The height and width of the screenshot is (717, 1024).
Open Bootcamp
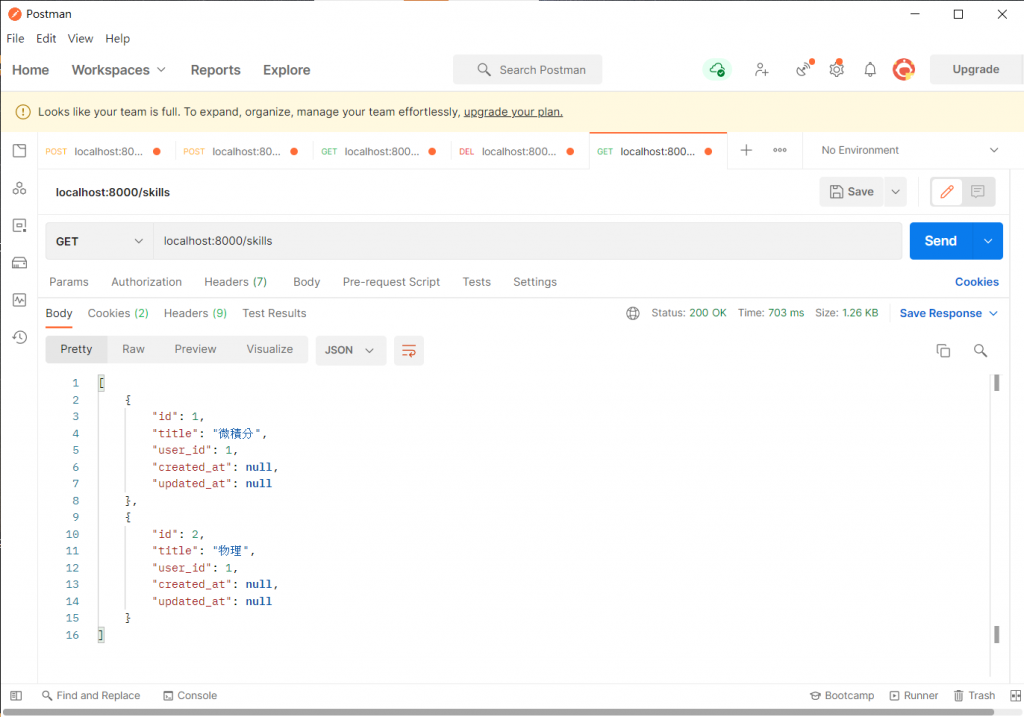(x=842, y=695)
